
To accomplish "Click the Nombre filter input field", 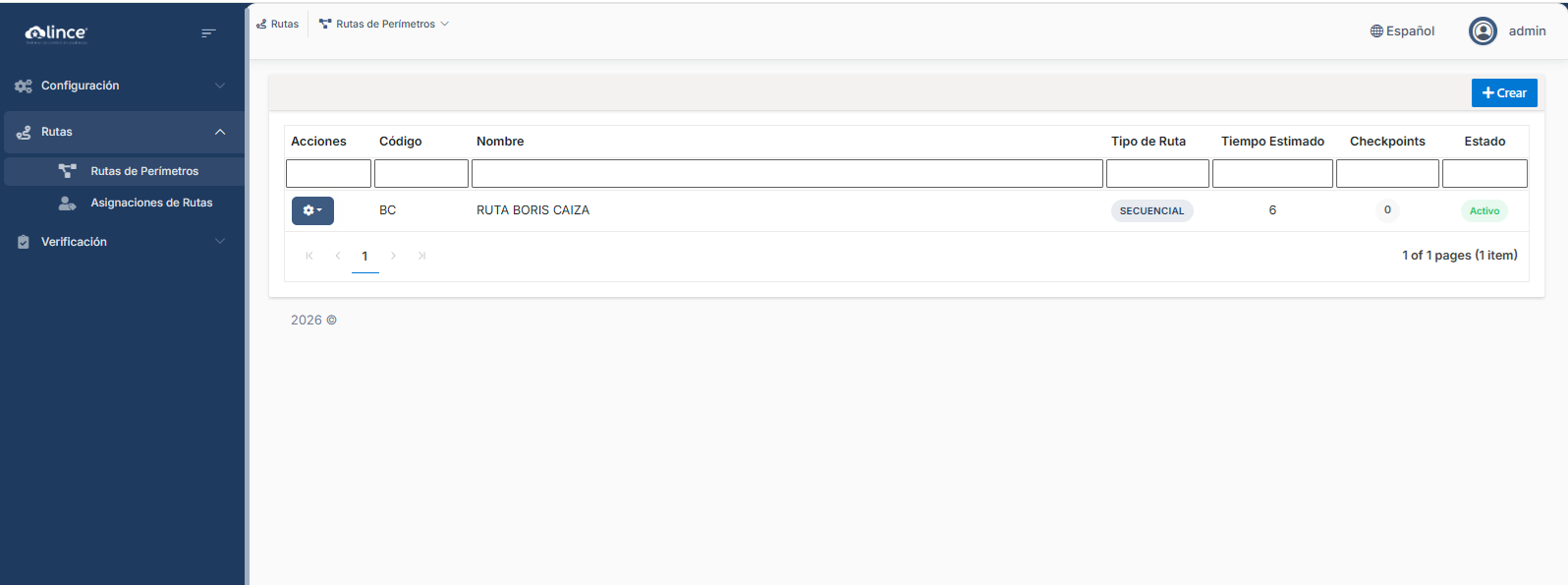I will pyautogui.click(x=787, y=174).
